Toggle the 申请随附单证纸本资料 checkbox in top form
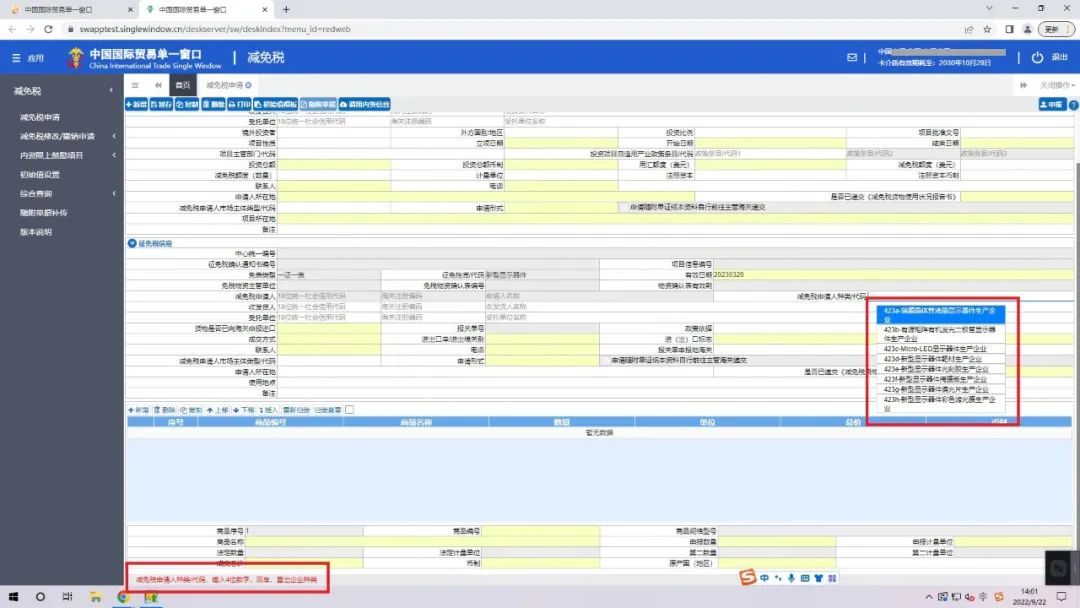The height and width of the screenshot is (608, 1080). click(x=623, y=207)
